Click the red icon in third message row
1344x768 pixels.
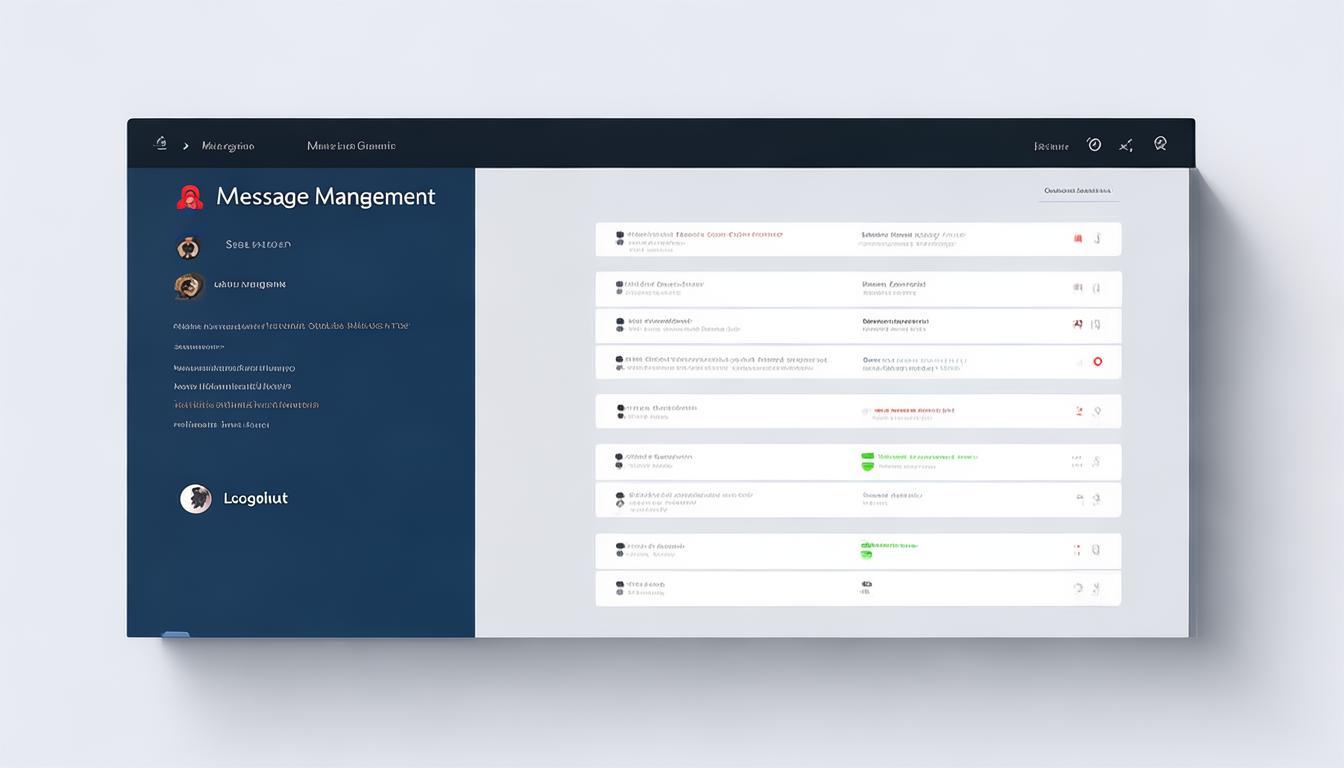point(1078,325)
